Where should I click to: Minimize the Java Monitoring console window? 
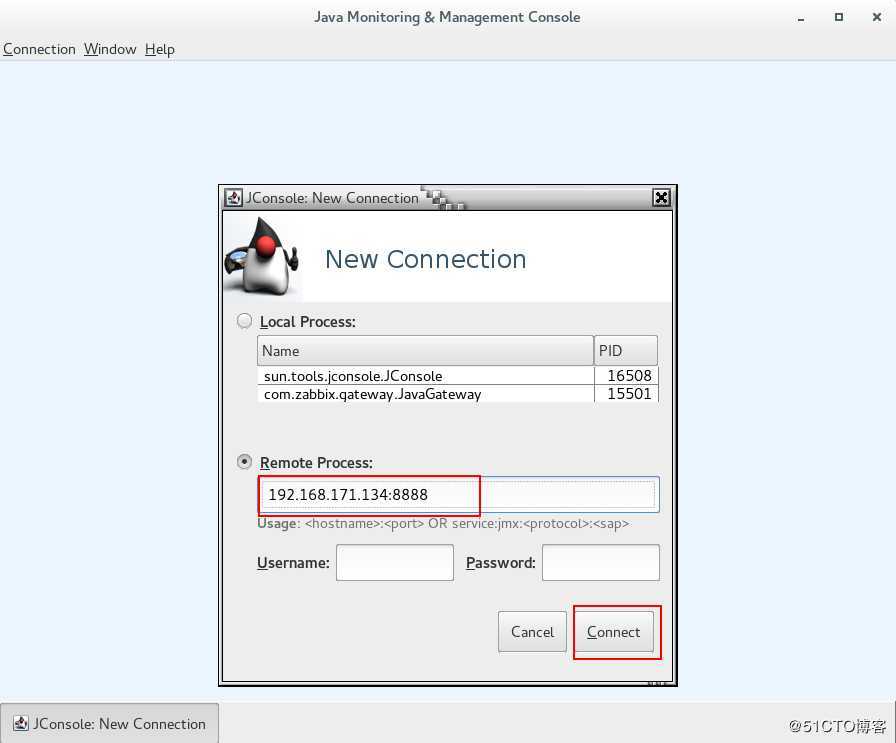point(801,18)
